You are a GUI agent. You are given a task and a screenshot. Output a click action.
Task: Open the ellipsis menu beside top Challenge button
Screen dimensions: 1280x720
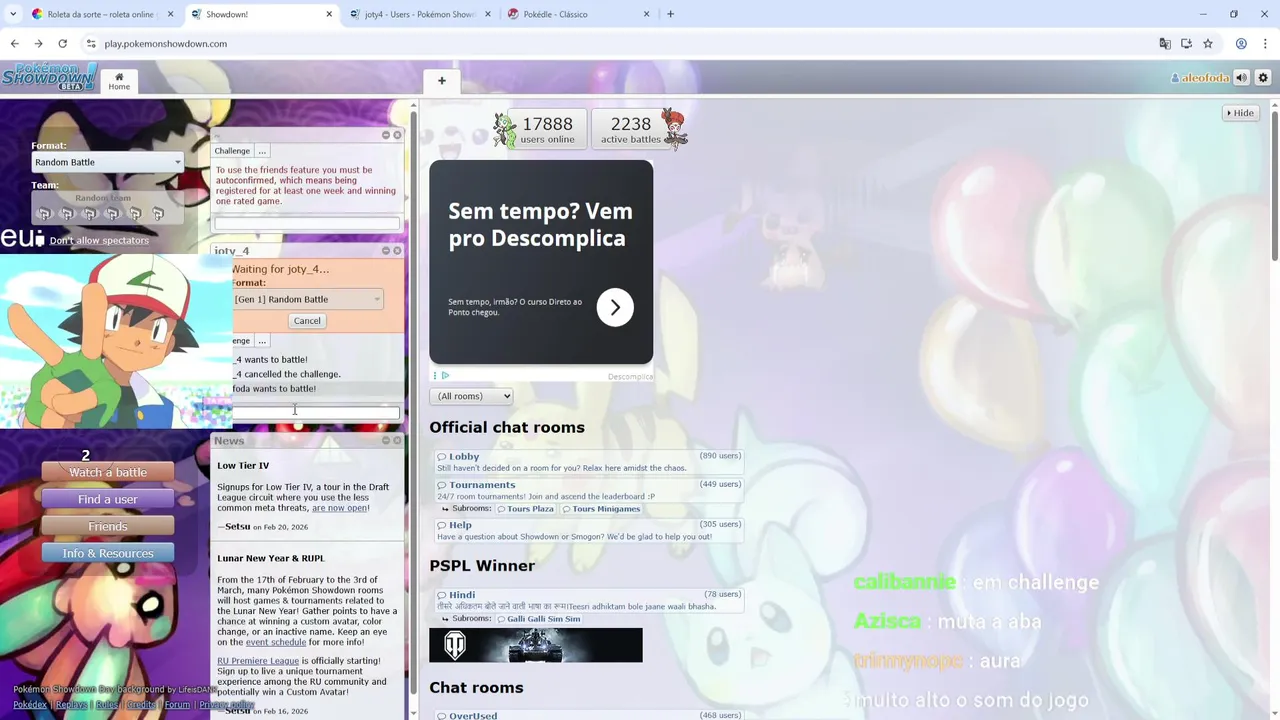262,151
